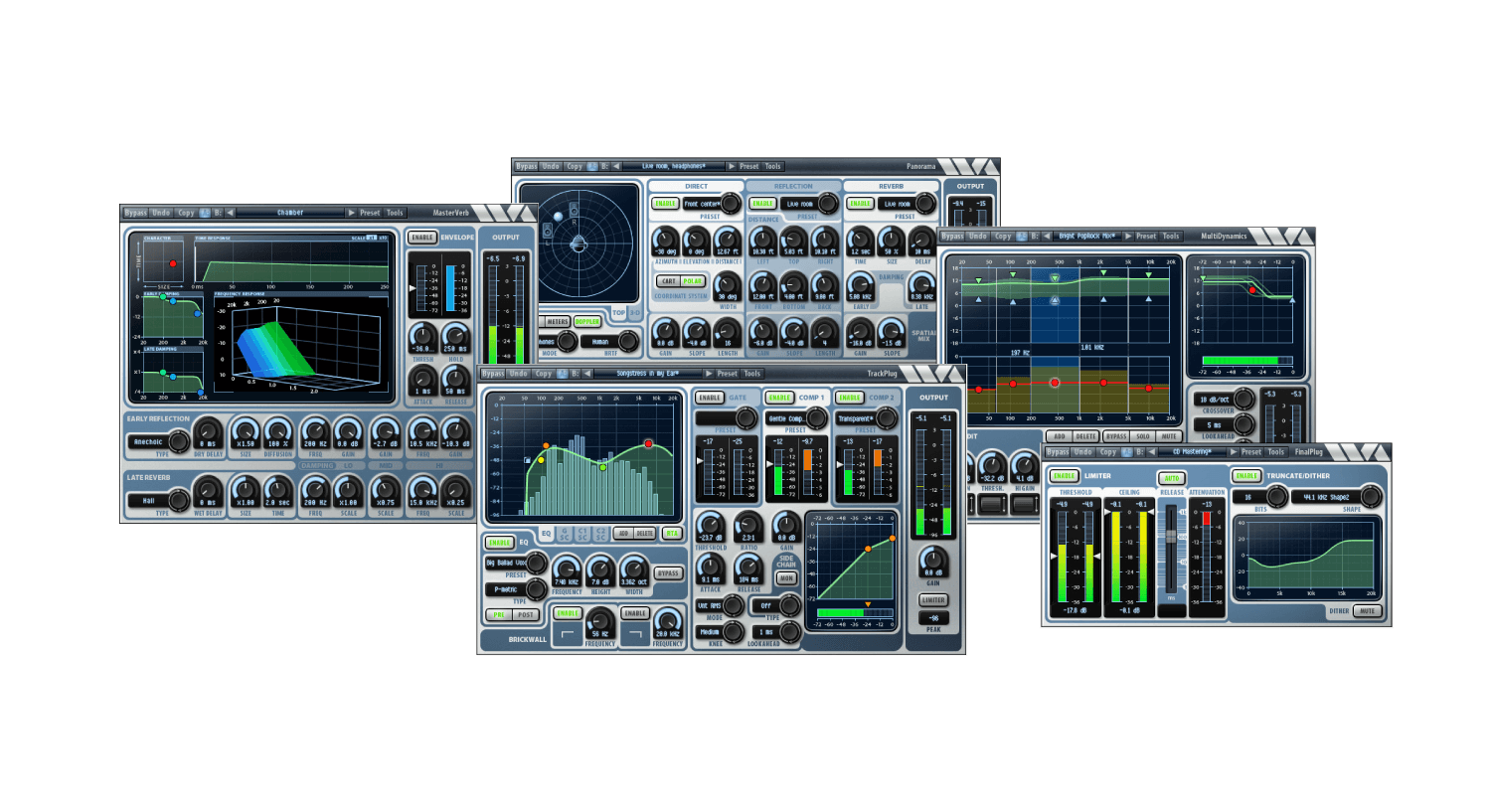Click Undo in TrackPlug title bar
This screenshot has width=1491, height=812.
[519, 374]
